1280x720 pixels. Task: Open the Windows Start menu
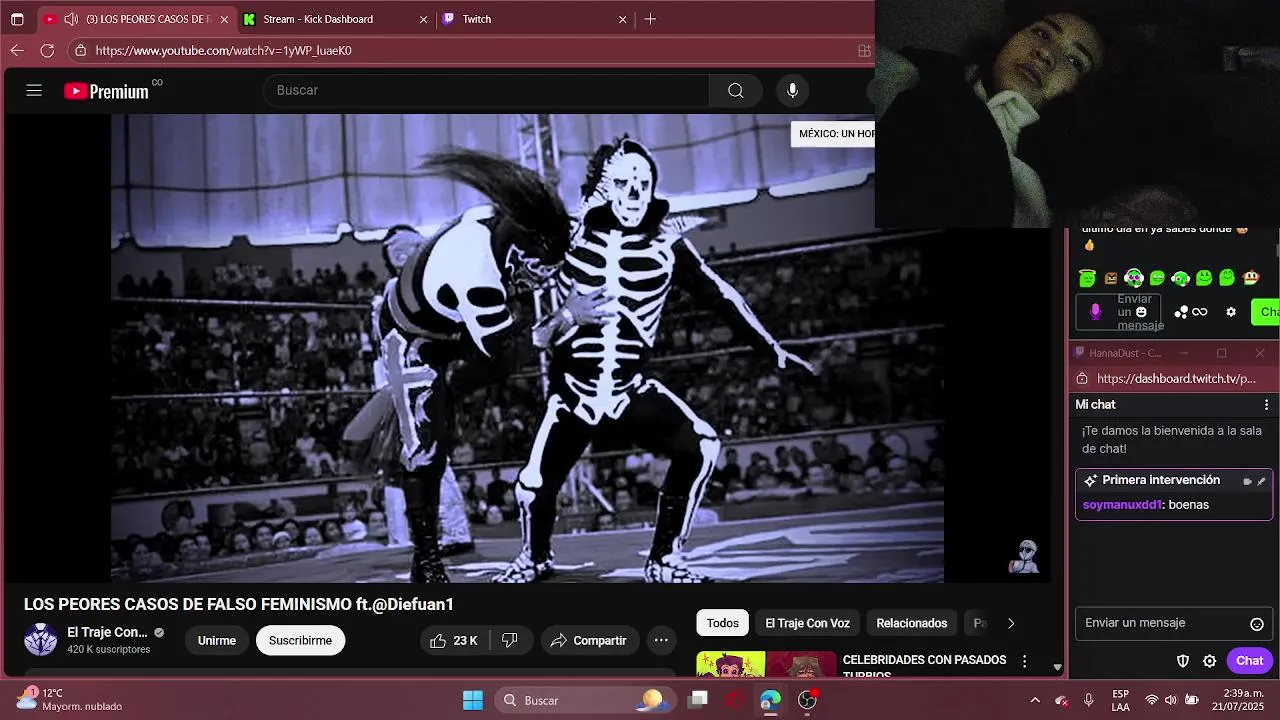(x=473, y=700)
